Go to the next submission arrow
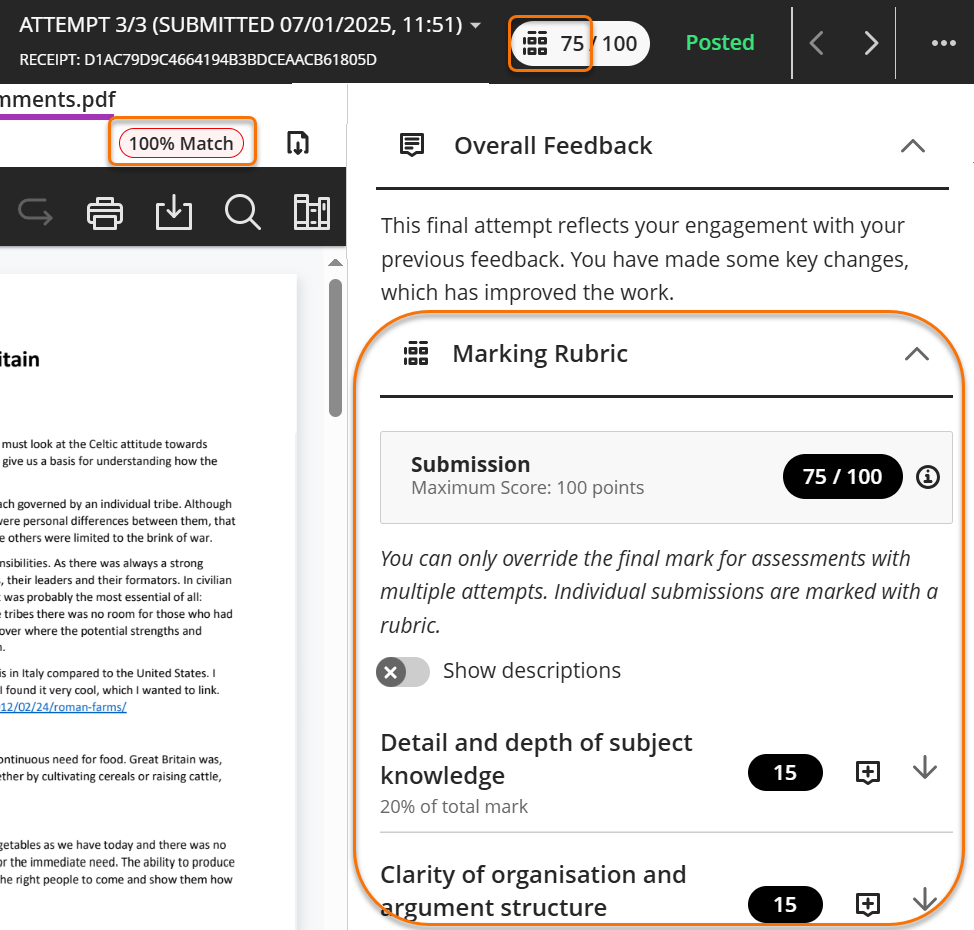The height and width of the screenshot is (930, 974). (x=871, y=43)
